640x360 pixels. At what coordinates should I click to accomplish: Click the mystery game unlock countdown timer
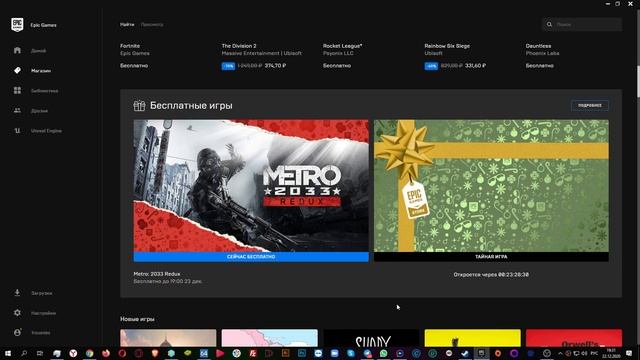(491, 275)
